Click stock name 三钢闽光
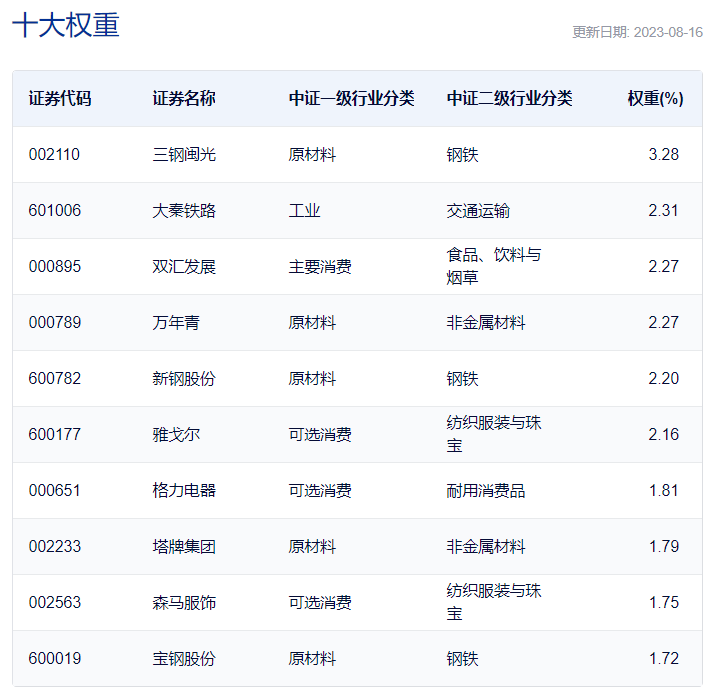 click(x=184, y=155)
